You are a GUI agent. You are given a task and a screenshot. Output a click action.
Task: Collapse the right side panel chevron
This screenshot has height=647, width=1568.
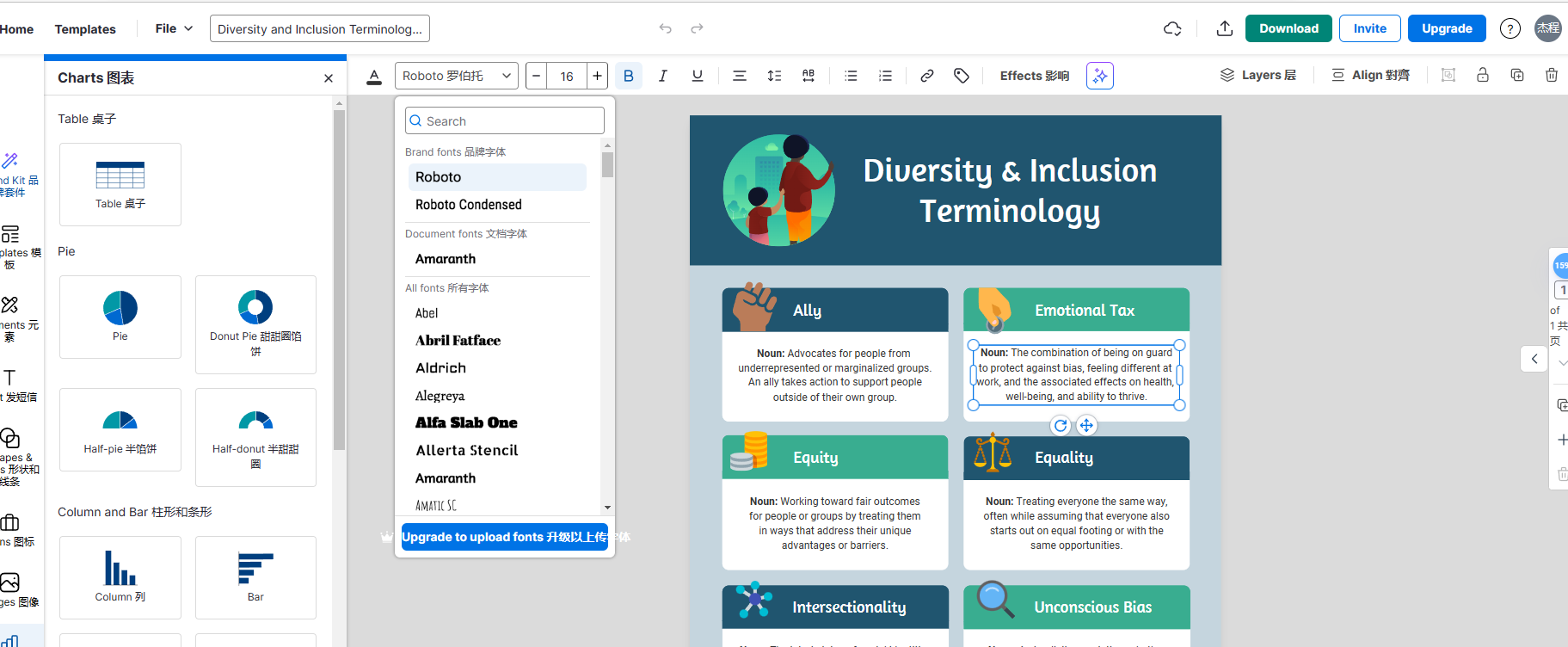coord(1534,359)
